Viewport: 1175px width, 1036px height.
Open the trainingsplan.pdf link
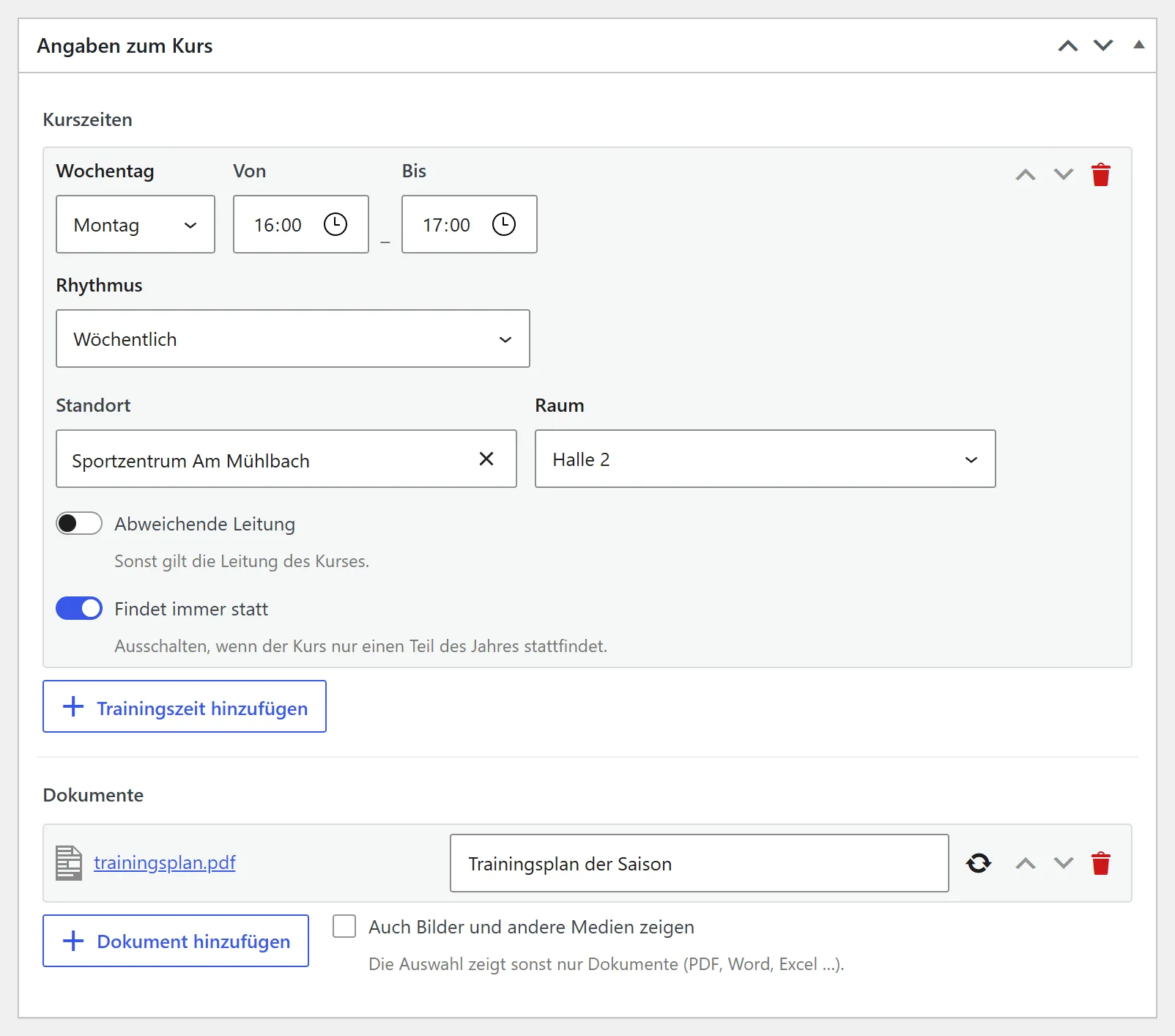tap(165, 862)
